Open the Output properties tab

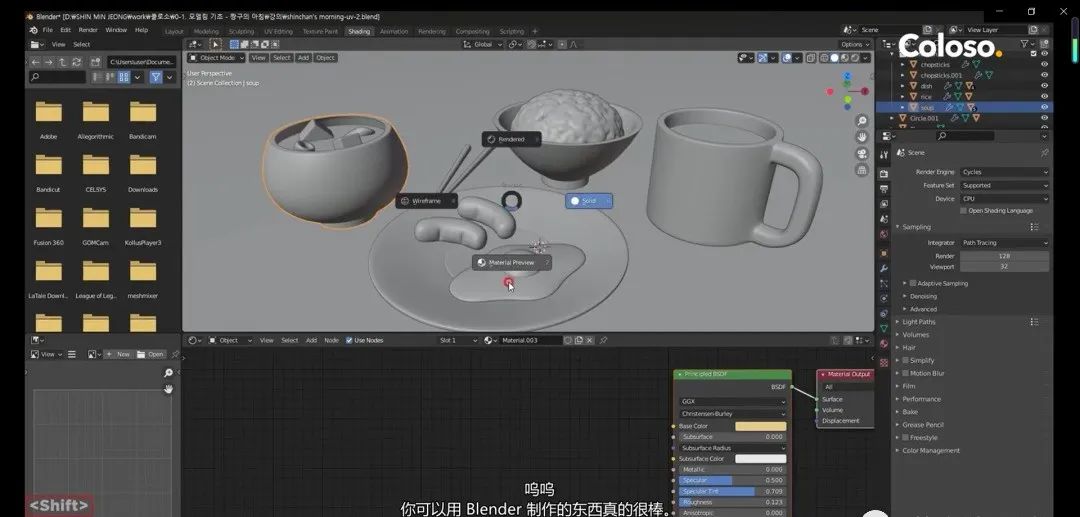point(884,189)
